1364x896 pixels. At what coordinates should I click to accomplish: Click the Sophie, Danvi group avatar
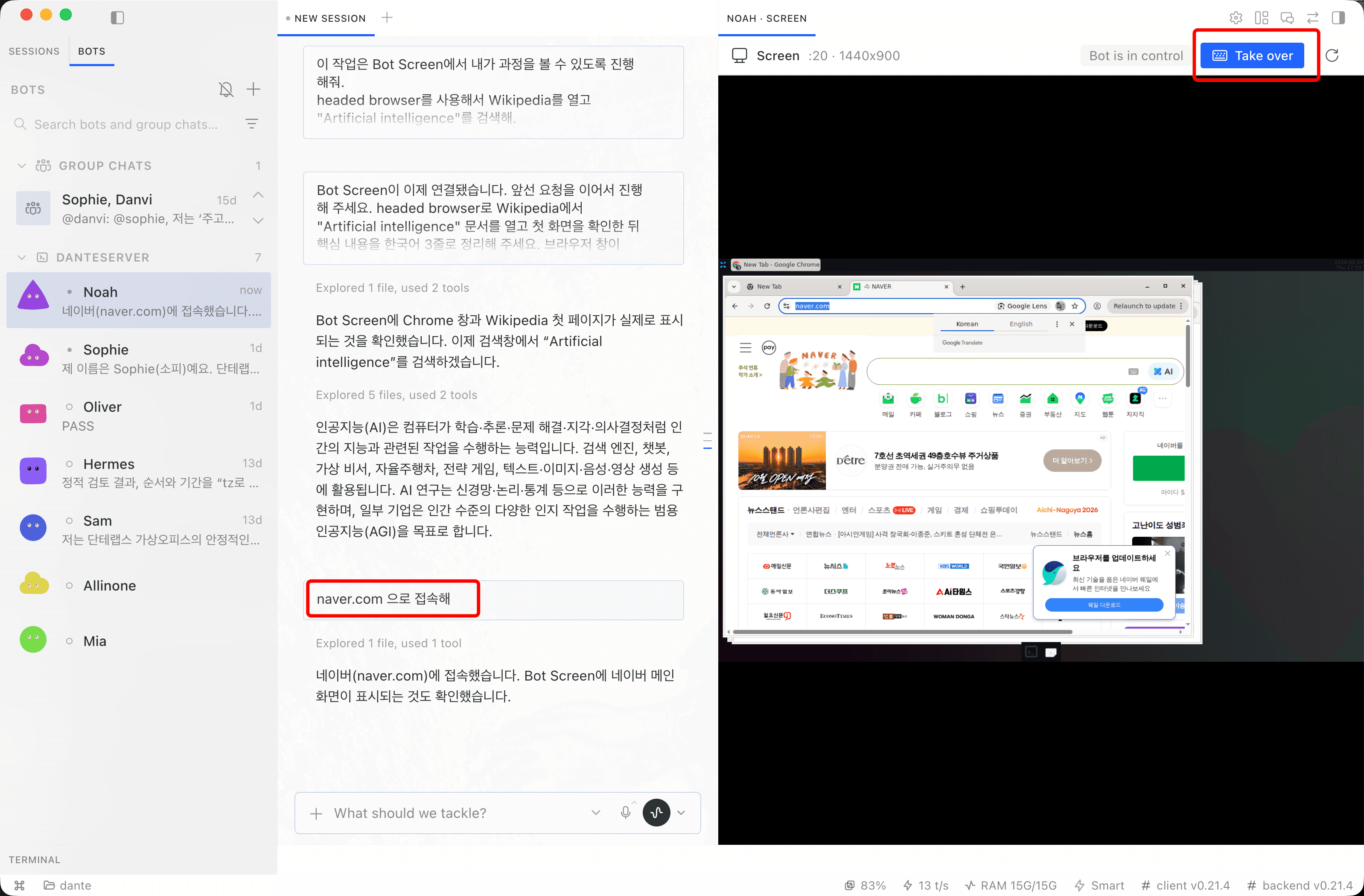pos(33,208)
